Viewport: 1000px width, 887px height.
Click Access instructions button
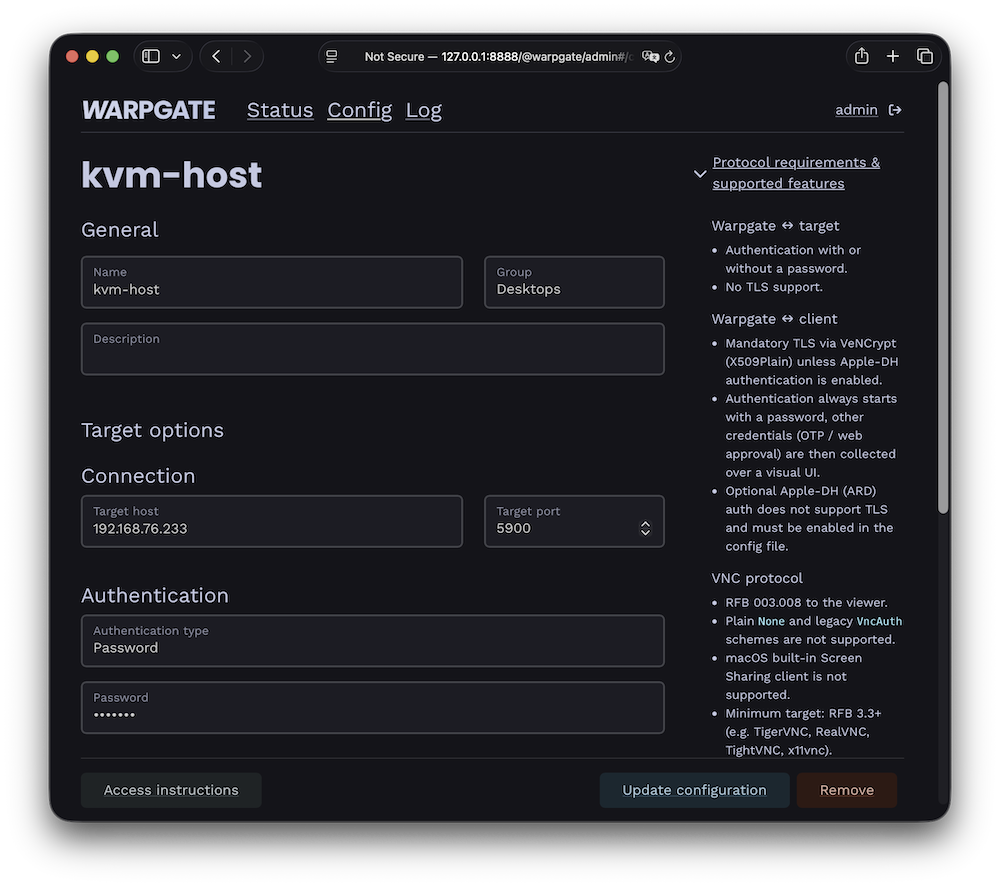coord(171,790)
